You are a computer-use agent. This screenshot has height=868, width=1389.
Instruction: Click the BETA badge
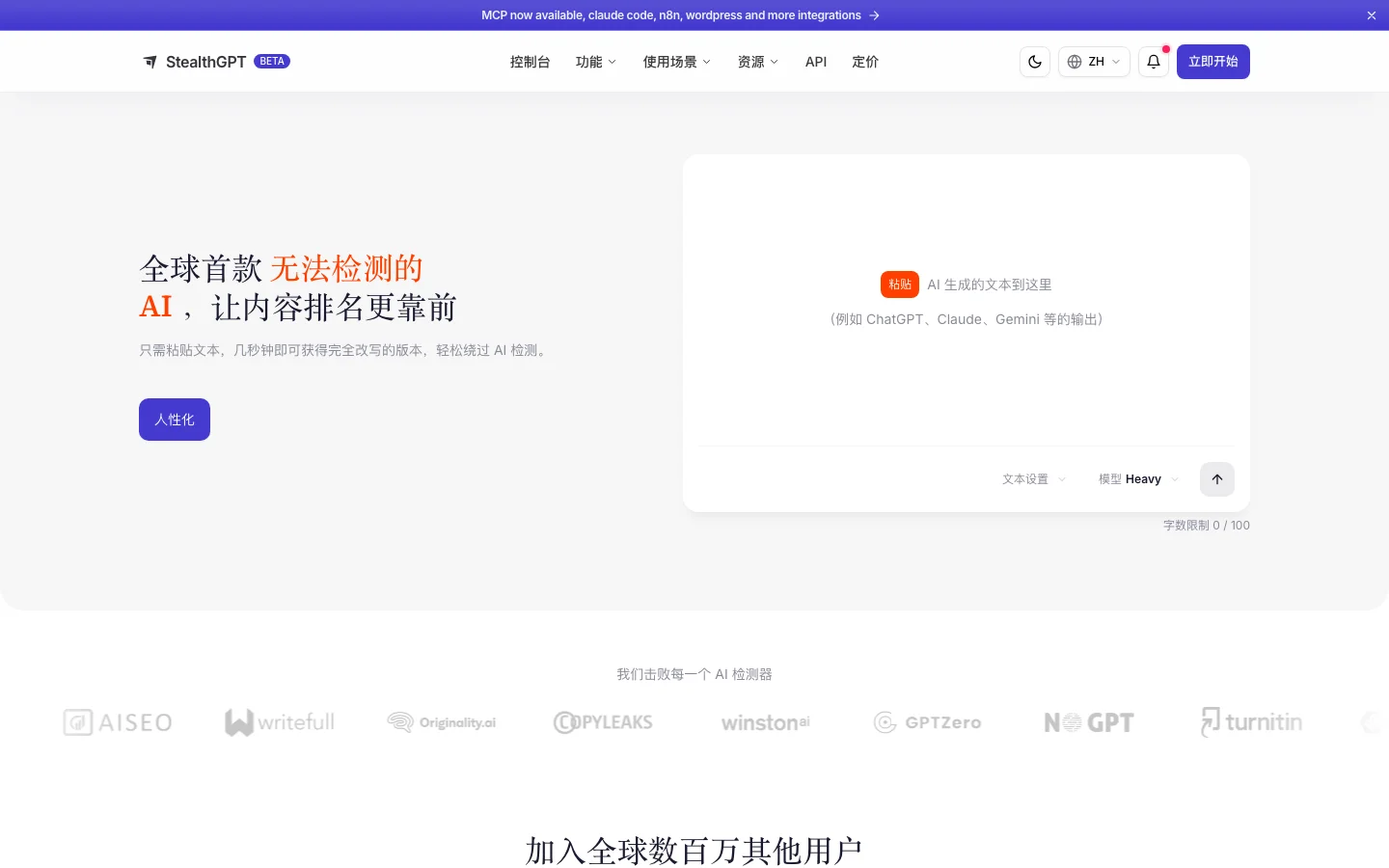(272, 61)
